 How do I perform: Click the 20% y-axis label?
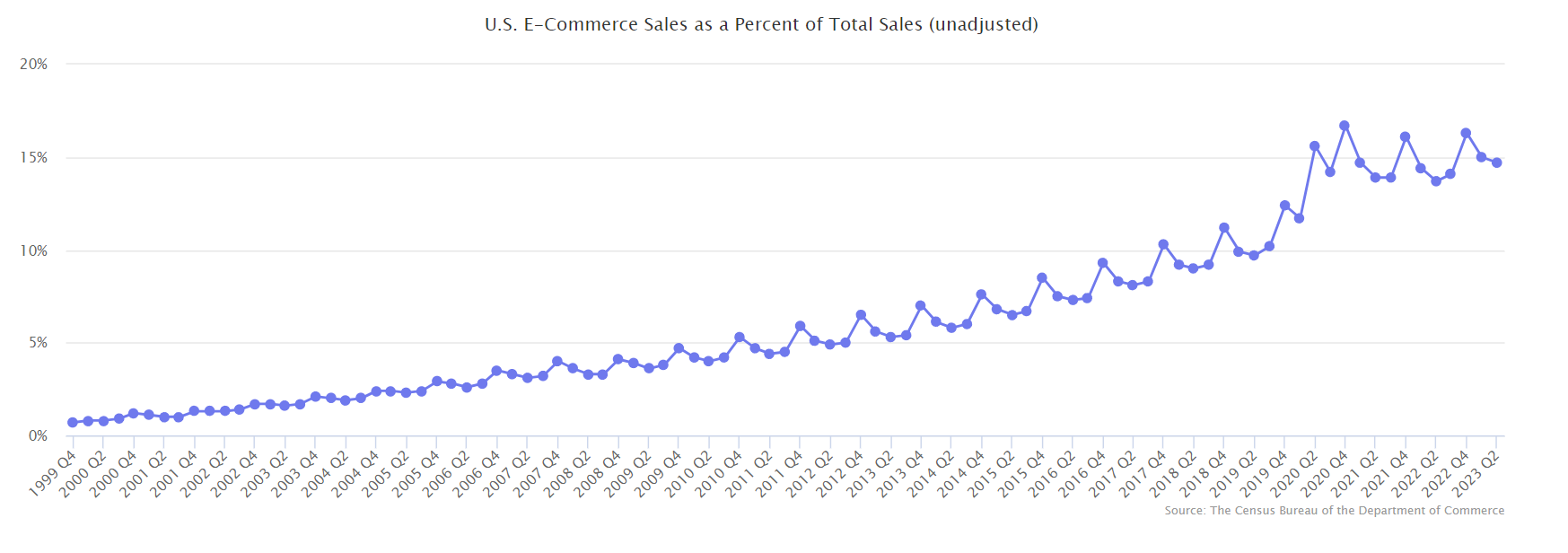(x=34, y=65)
